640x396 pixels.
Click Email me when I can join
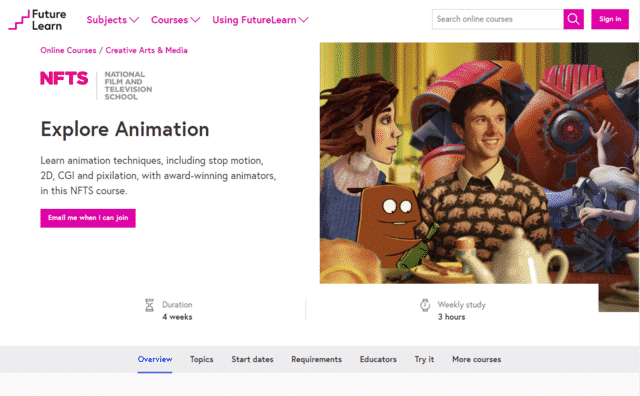[x=88, y=218]
